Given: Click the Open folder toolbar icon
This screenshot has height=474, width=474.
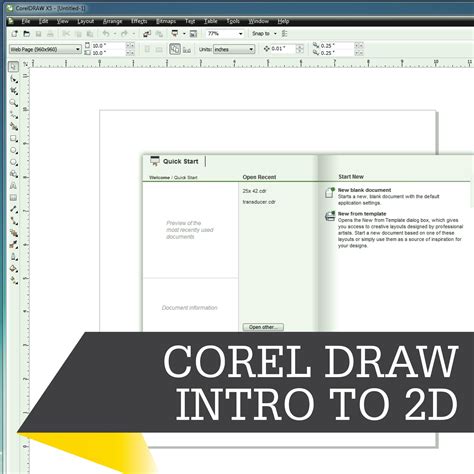Looking at the screenshot, I should click(x=27, y=34).
